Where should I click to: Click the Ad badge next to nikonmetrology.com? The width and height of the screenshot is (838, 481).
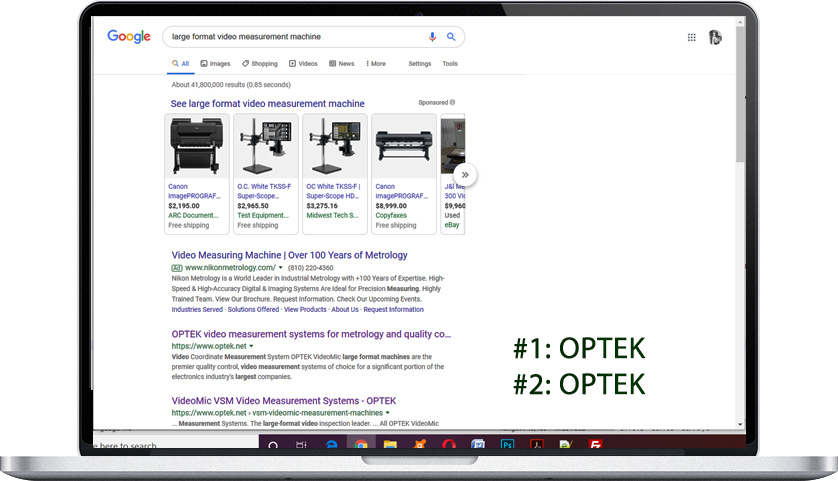pos(177,268)
